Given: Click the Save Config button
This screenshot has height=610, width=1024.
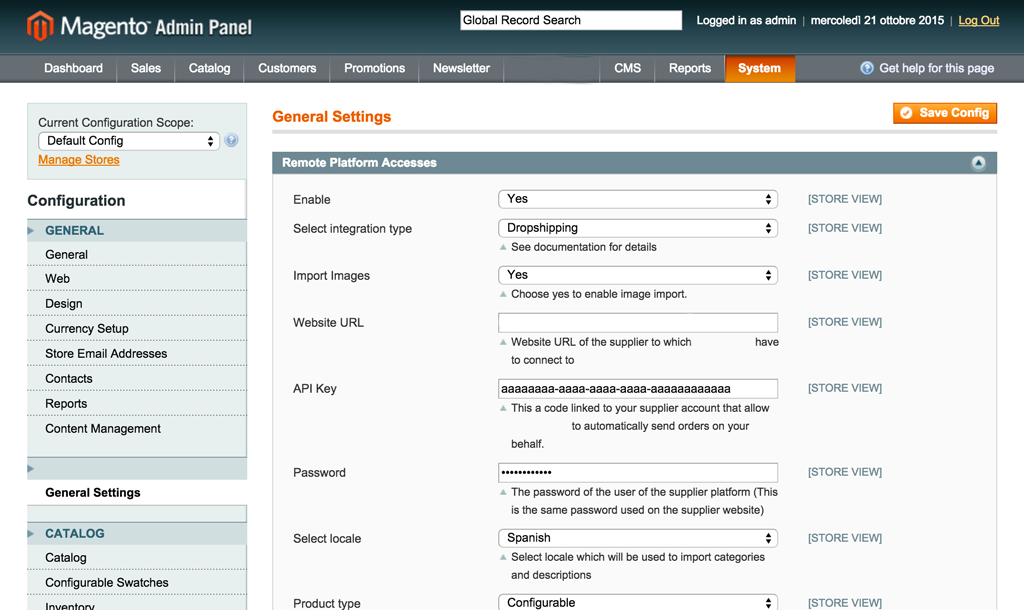Looking at the screenshot, I should 945,113.
